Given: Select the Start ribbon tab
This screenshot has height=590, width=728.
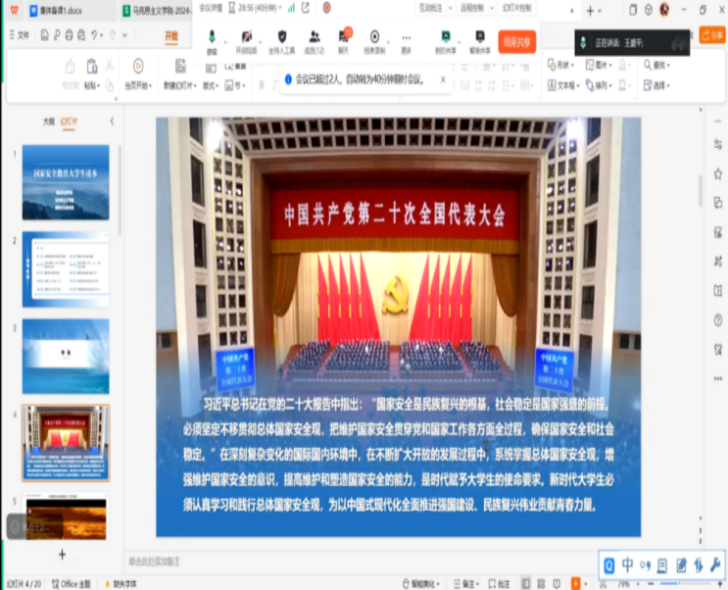Looking at the screenshot, I should pos(171,36).
